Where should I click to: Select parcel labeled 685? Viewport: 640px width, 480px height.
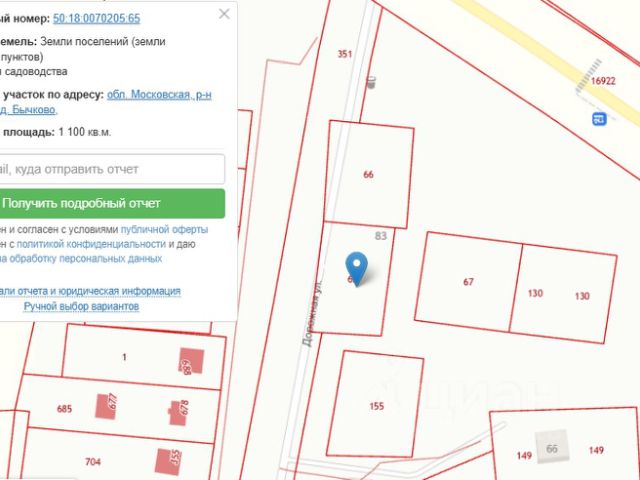[64, 409]
